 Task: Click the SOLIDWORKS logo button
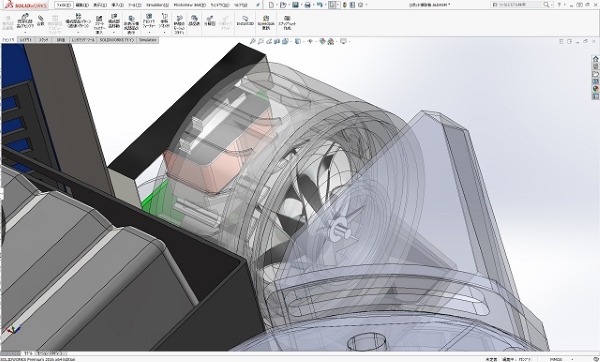pyautogui.click(x=25, y=5)
